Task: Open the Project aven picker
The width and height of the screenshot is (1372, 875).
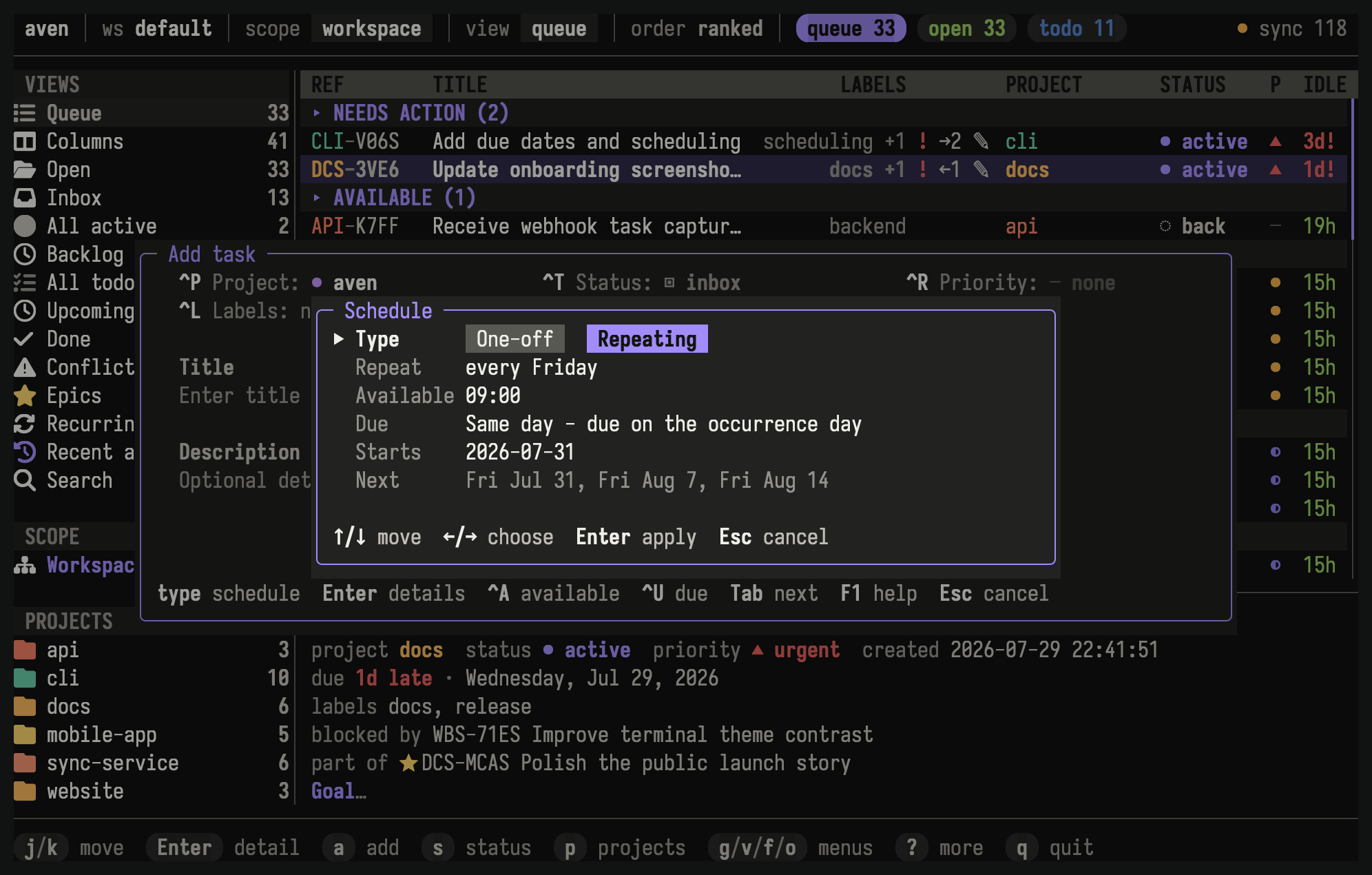Action: [278, 282]
